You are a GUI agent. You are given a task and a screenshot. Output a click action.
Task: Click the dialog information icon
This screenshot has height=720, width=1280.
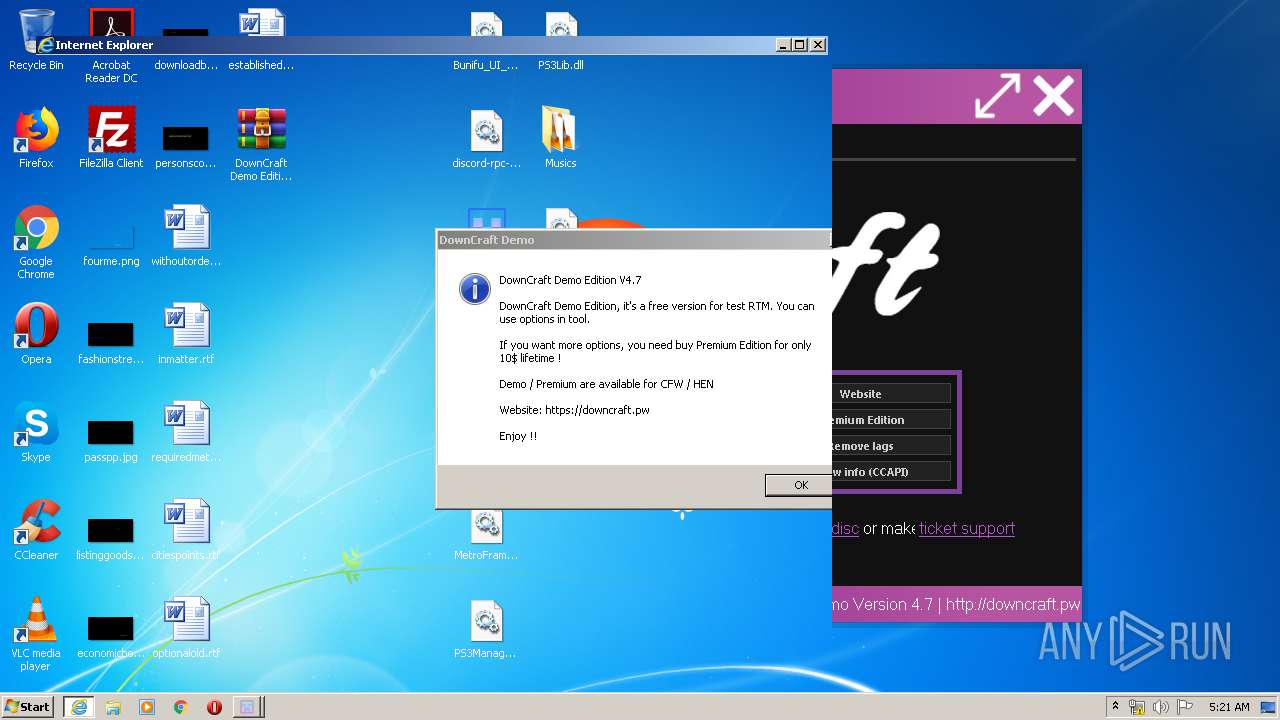474,288
